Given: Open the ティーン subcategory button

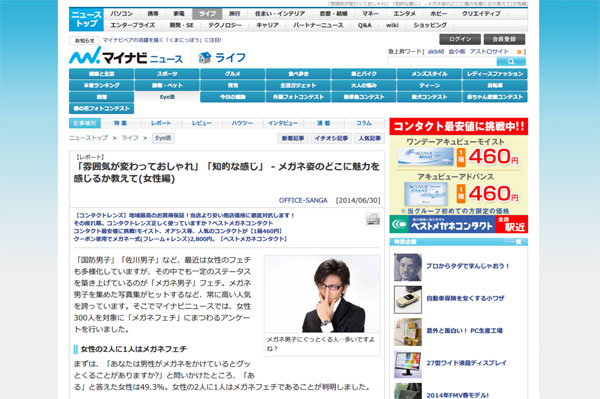Looking at the screenshot, I should point(429,85).
